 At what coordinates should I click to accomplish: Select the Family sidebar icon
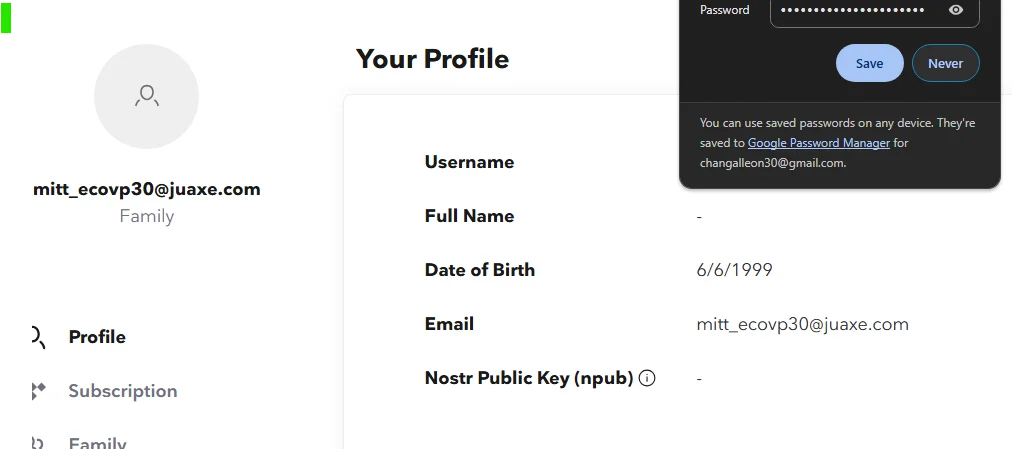[x=37, y=443]
